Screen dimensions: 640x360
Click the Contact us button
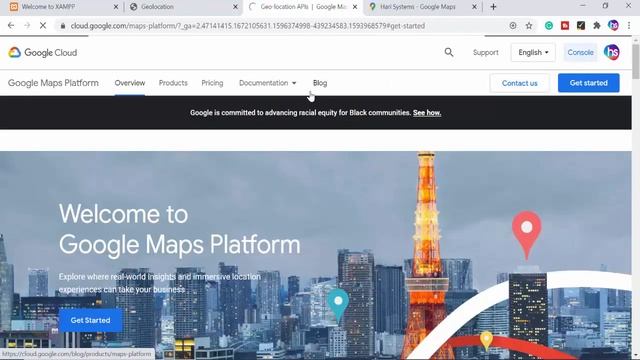(520, 83)
